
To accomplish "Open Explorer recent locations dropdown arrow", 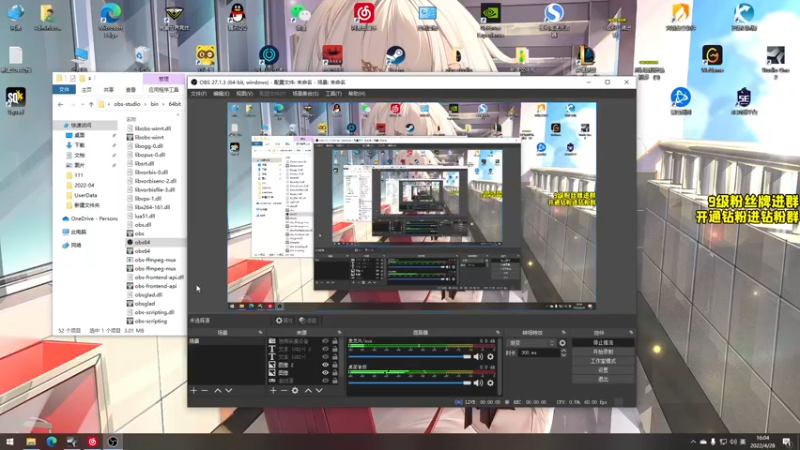I will click(82, 104).
